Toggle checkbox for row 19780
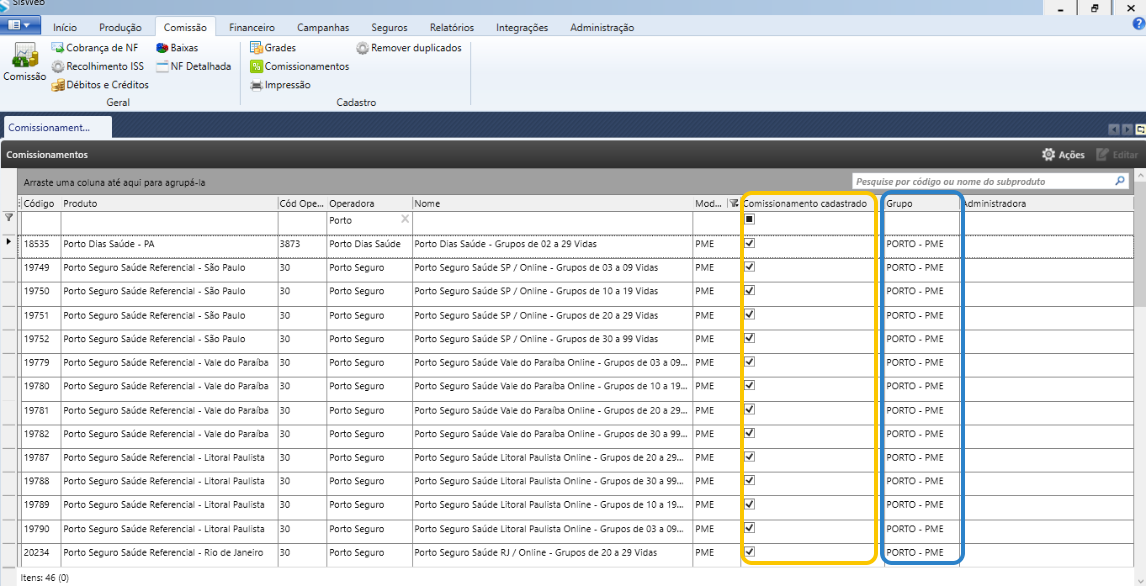This screenshot has width=1146, height=586. tap(749, 385)
